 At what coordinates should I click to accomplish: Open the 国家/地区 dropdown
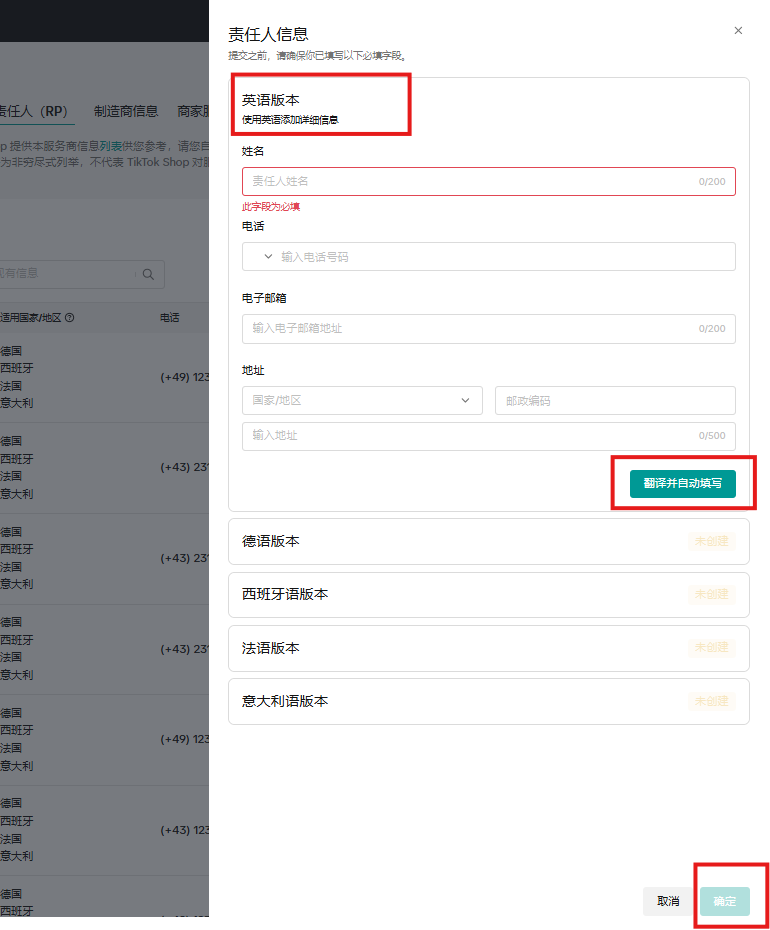[x=362, y=400]
